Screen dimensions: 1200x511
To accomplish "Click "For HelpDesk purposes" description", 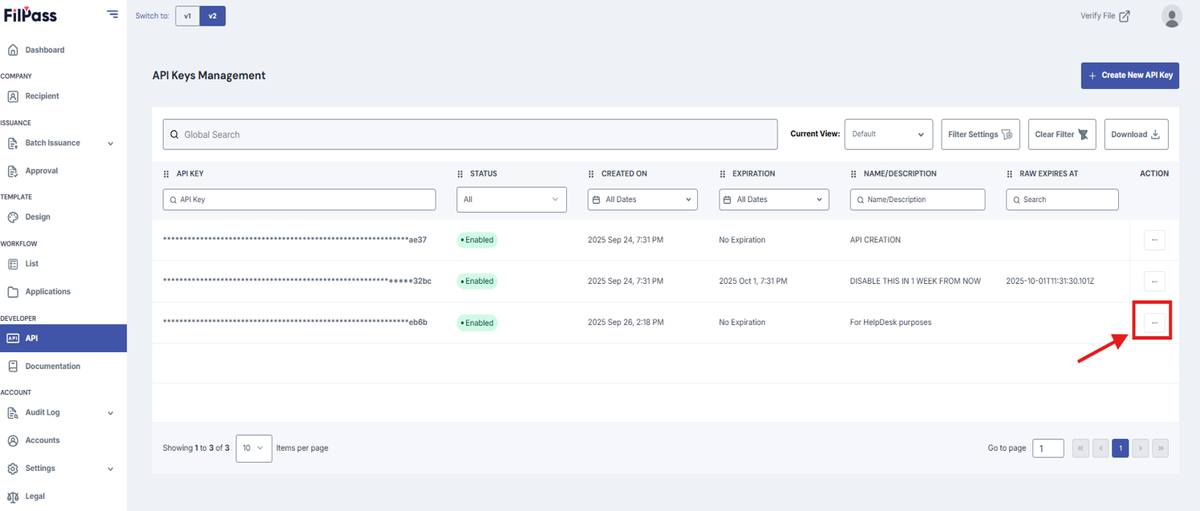I will [891, 323].
